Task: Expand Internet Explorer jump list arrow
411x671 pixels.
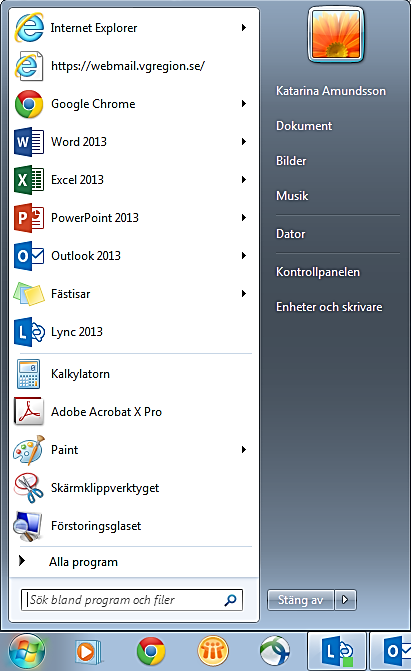Action: click(244, 28)
